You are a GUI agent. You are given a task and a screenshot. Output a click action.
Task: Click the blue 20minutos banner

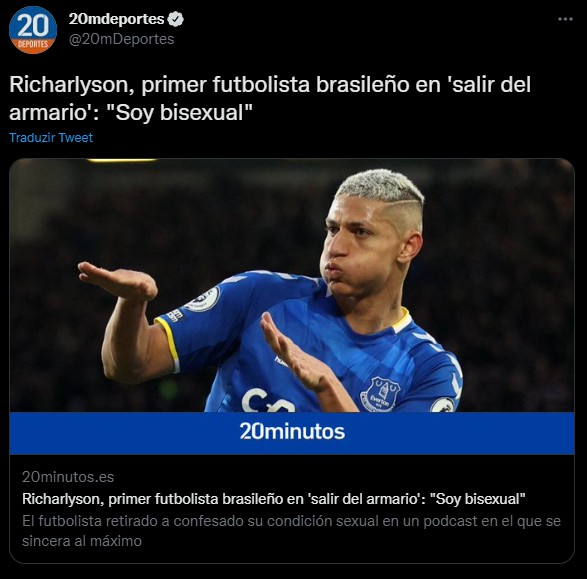tap(292, 433)
